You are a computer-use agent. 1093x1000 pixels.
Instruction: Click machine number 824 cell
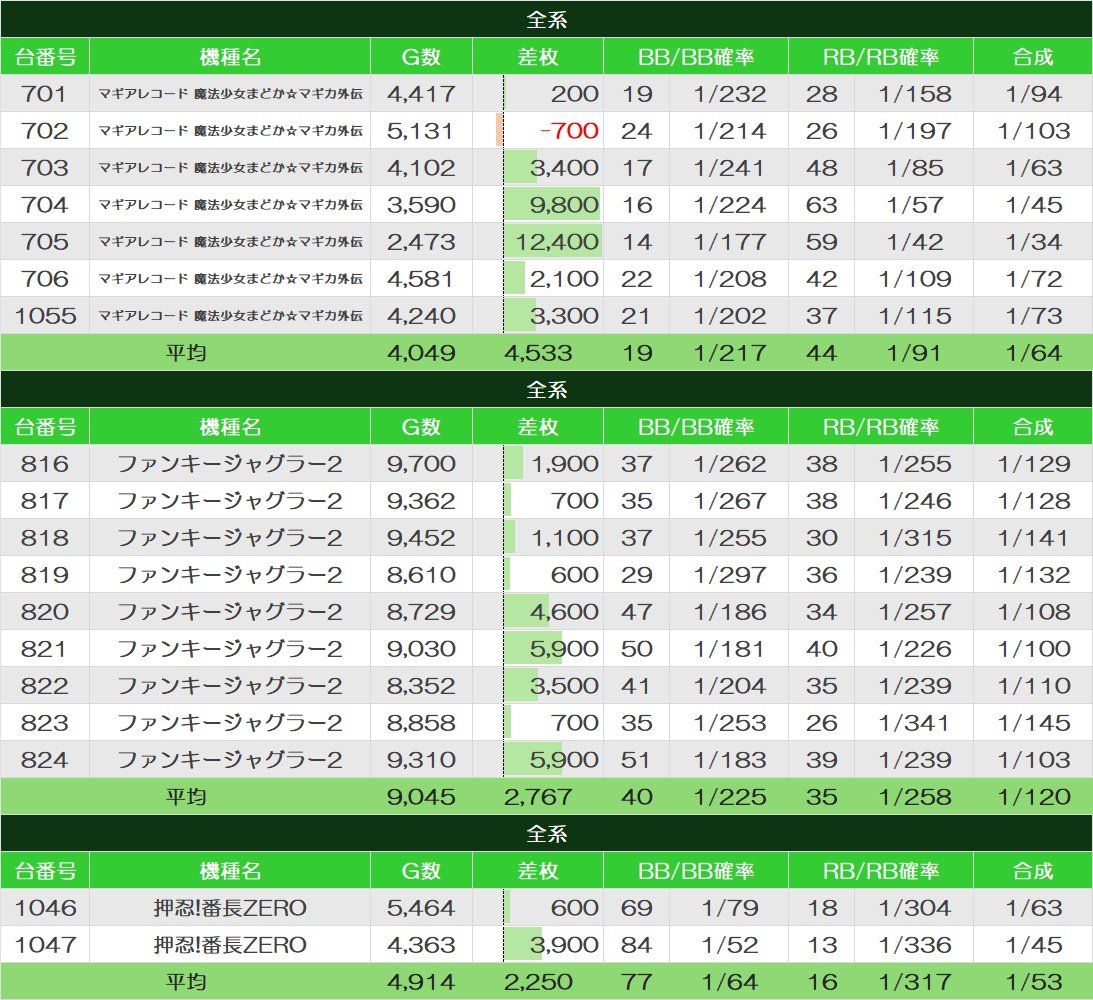click(45, 759)
